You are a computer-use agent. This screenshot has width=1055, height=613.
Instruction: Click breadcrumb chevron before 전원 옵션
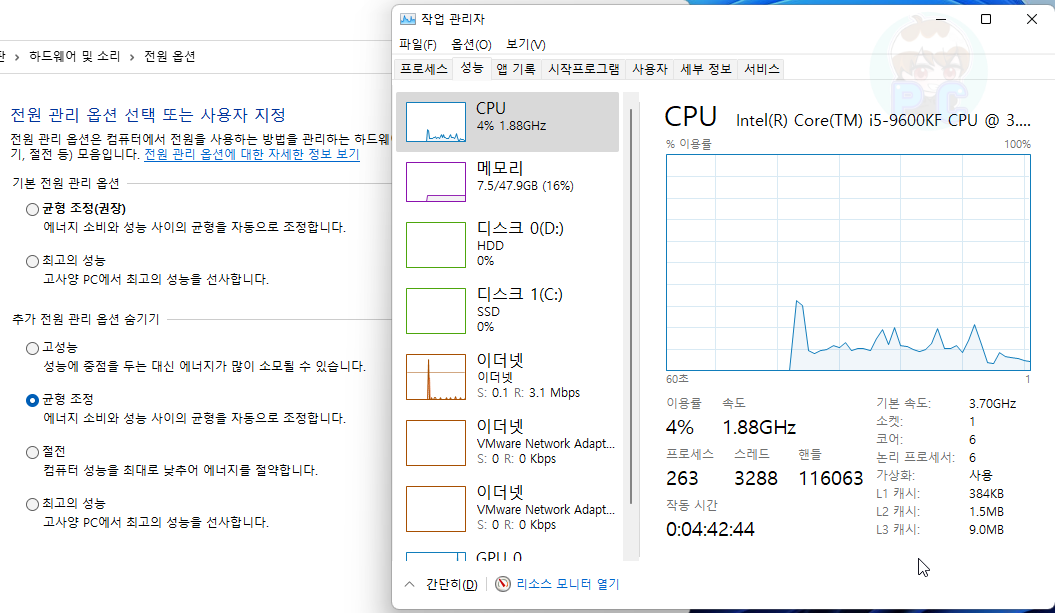click(132, 57)
